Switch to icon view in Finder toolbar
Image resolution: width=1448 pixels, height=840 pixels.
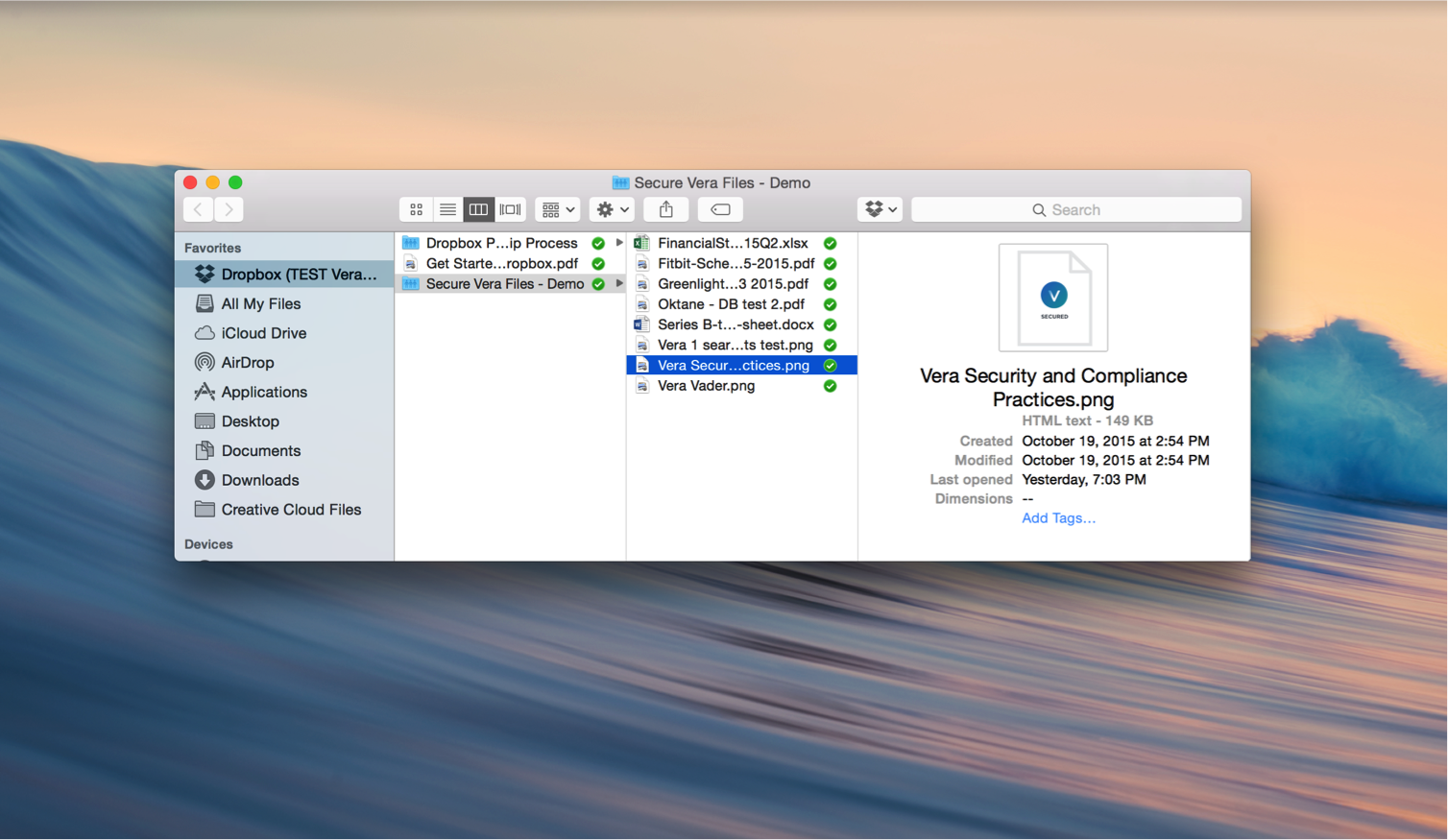tap(416, 209)
